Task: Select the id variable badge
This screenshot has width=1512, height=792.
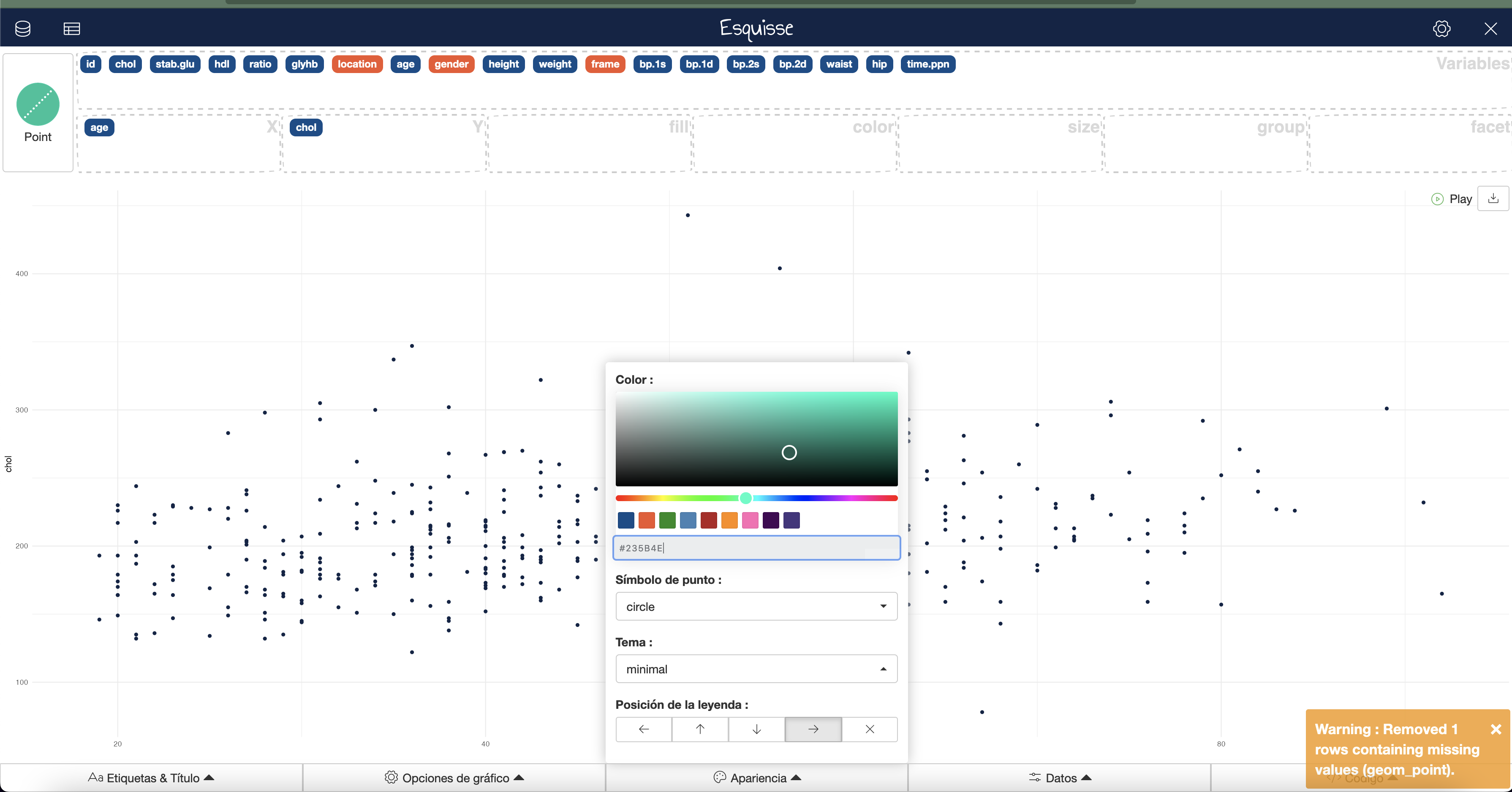Action: tap(90, 64)
